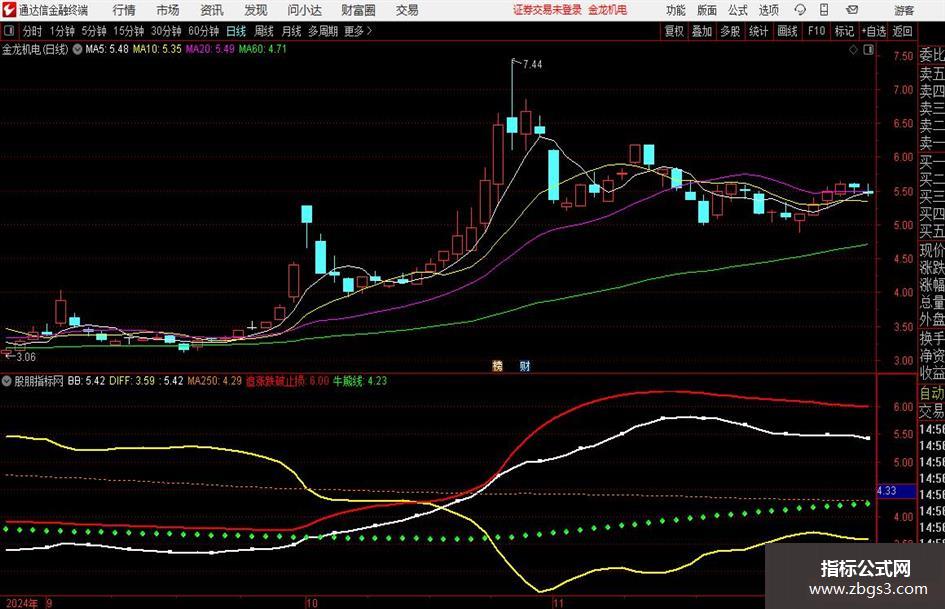
Task: Click the 牛熊线: 4.23 indicator value
Action: point(360,381)
